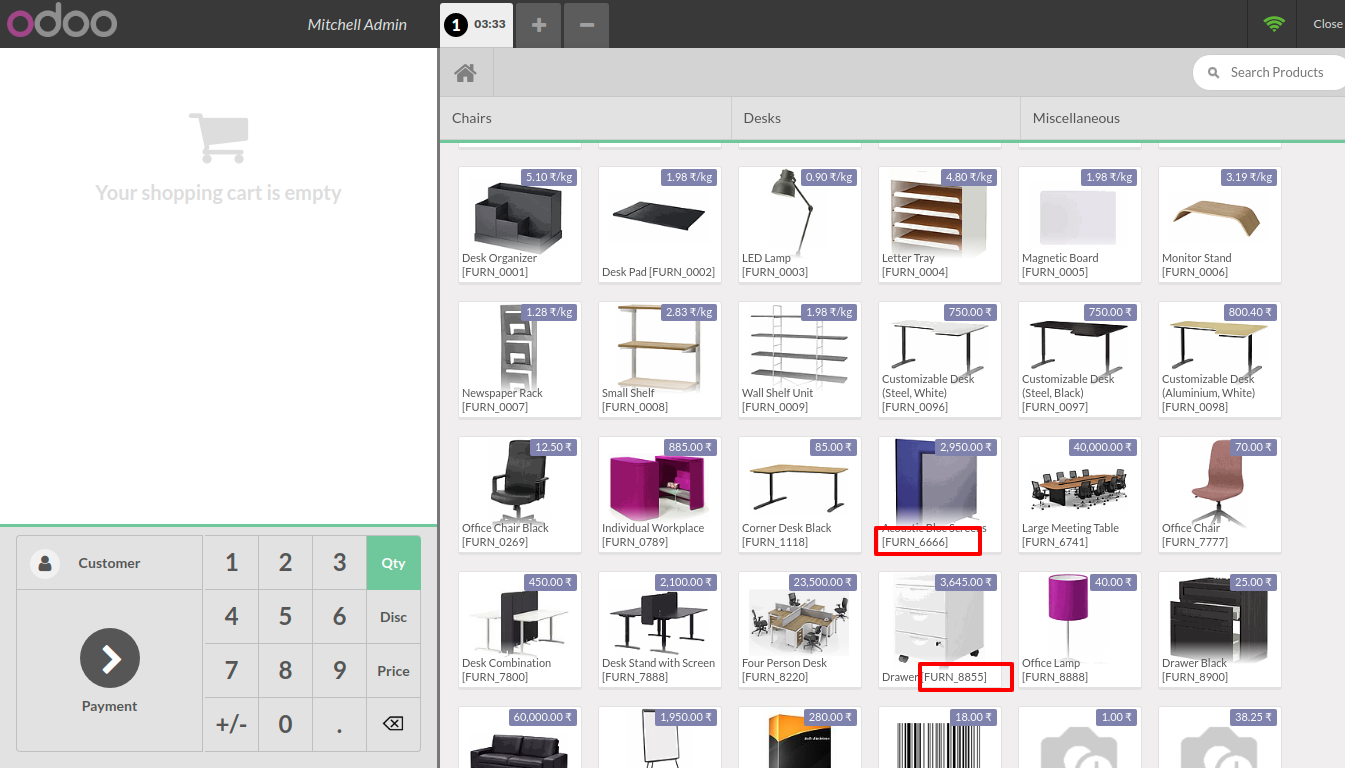
Task: Tap numpad key 2
Action: pyautogui.click(x=286, y=563)
